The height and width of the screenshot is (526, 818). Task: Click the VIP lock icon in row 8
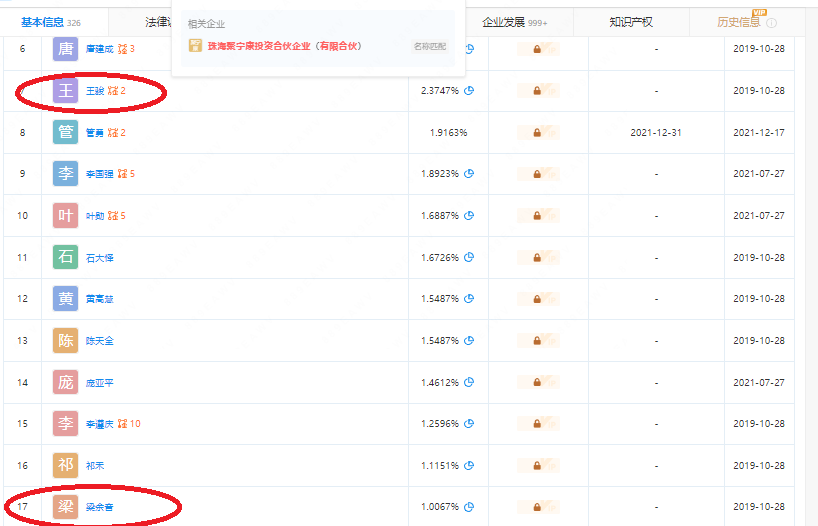[537, 133]
